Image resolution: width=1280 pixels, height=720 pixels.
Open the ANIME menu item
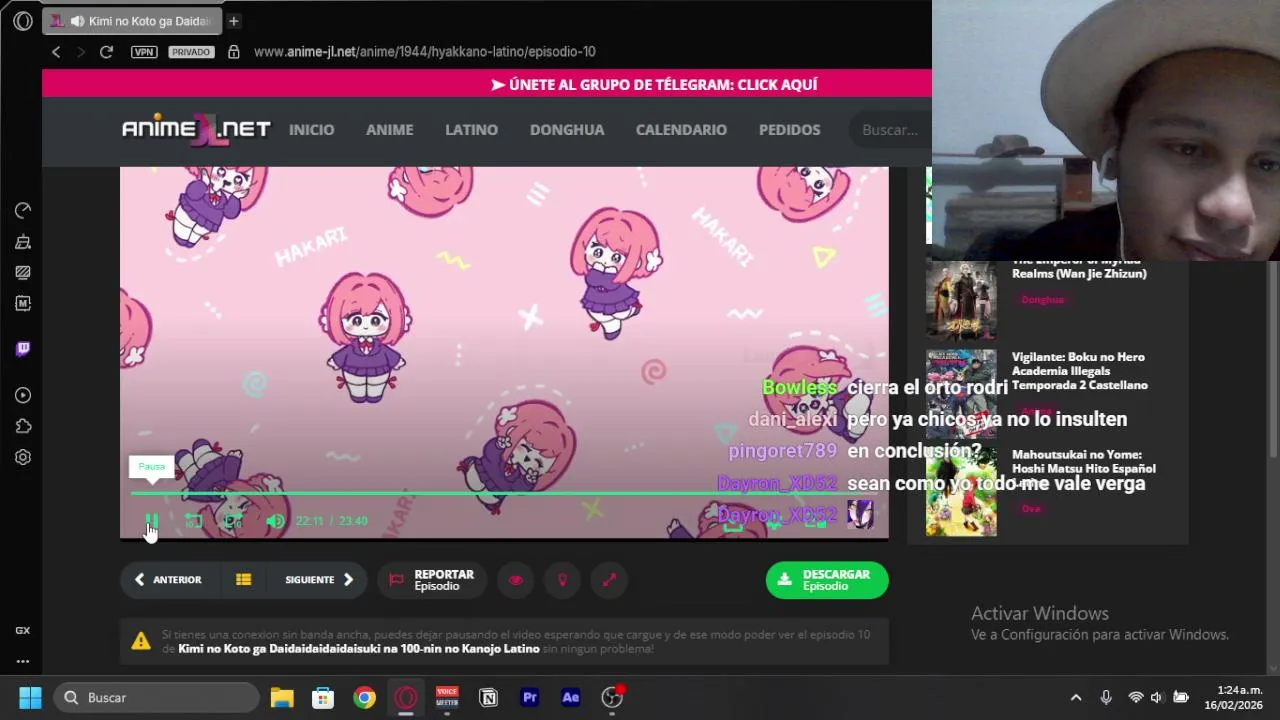[x=390, y=130]
